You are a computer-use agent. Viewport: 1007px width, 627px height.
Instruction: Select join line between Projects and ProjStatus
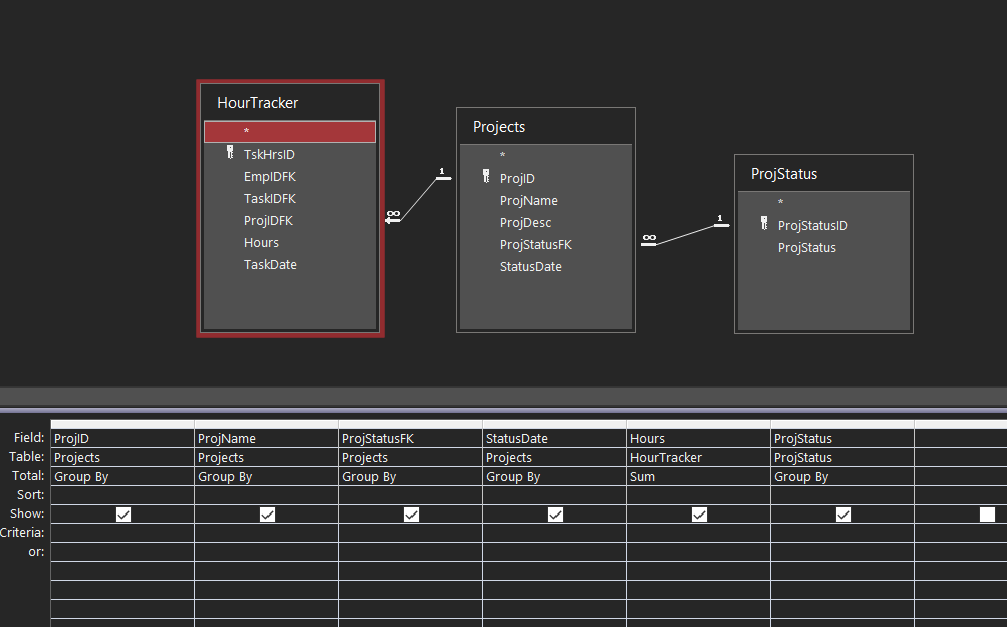pyautogui.click(x=685, y=235)
